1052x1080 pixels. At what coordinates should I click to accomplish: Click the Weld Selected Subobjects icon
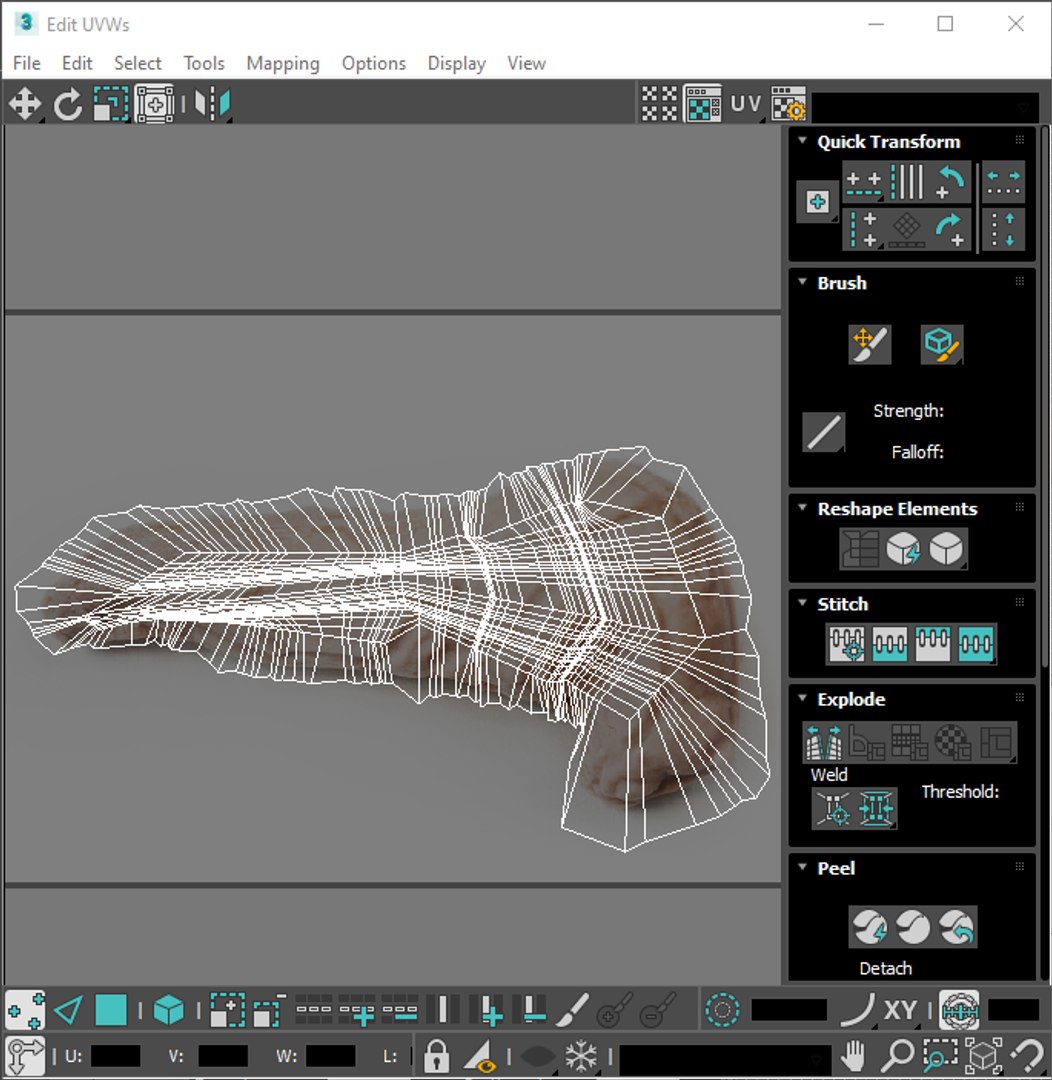[876, 809]
